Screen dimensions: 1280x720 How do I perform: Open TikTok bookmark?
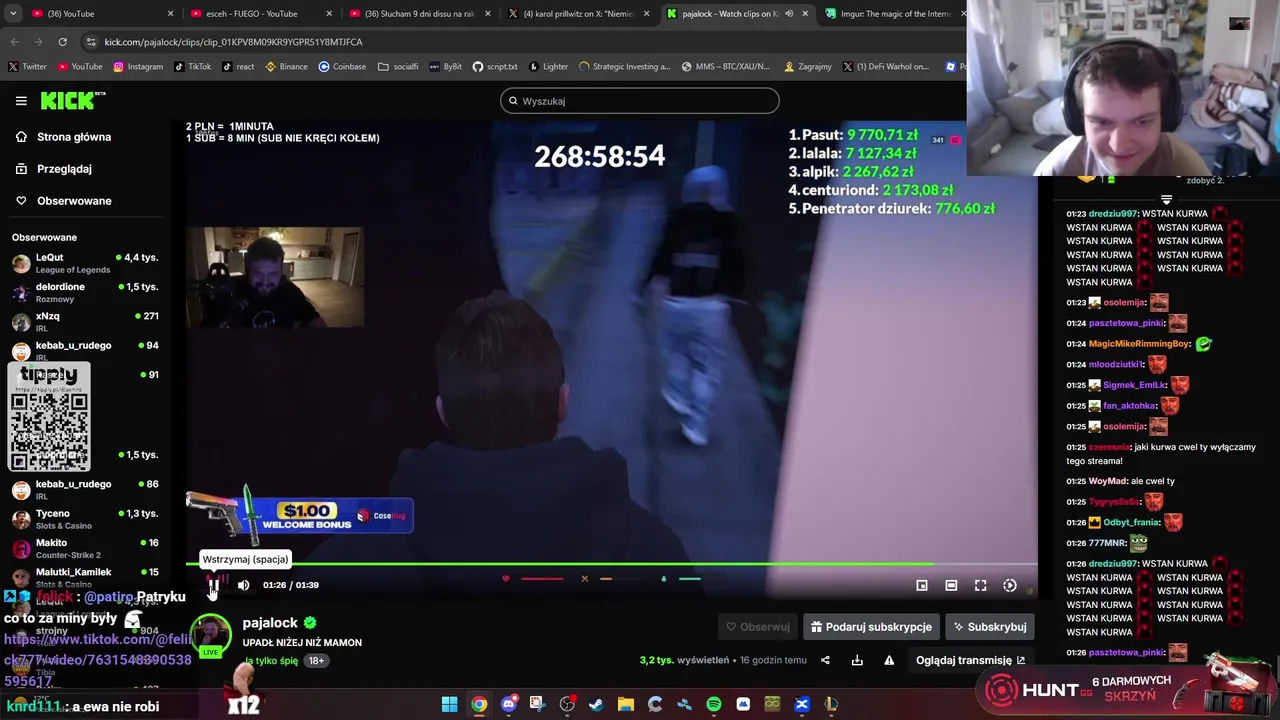192,67
